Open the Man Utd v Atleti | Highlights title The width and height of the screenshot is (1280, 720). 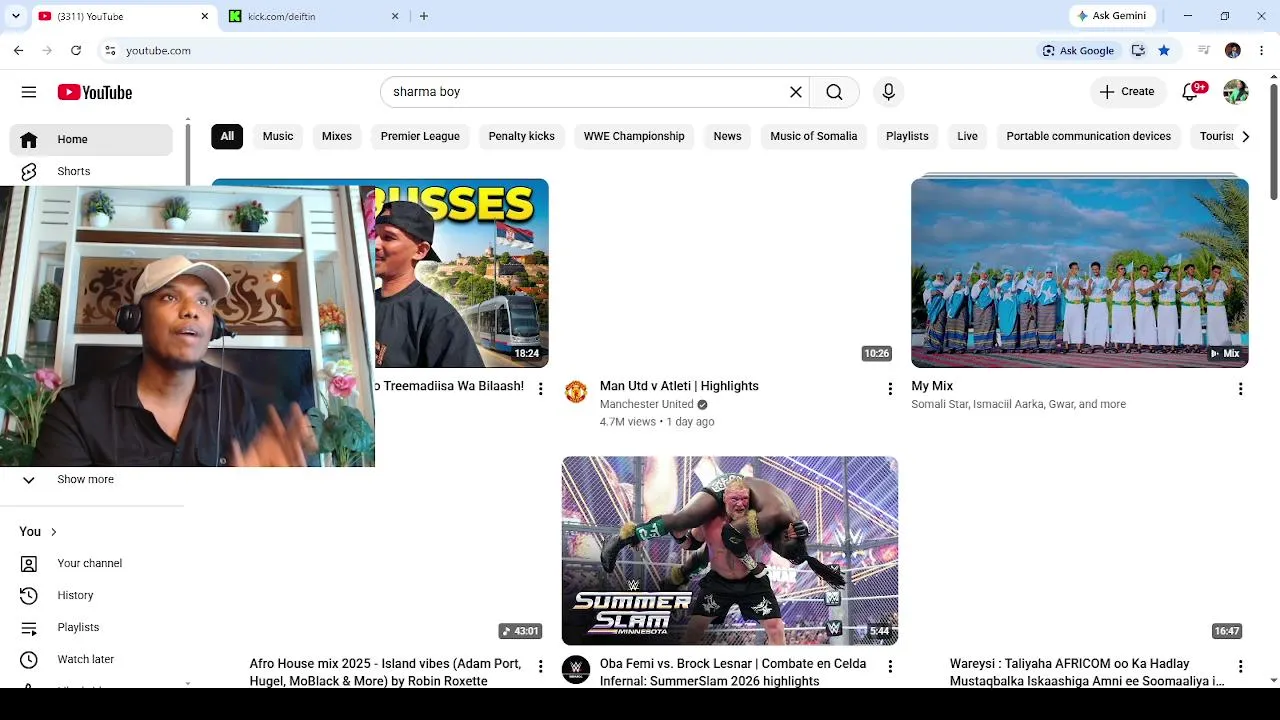[679, 386]
